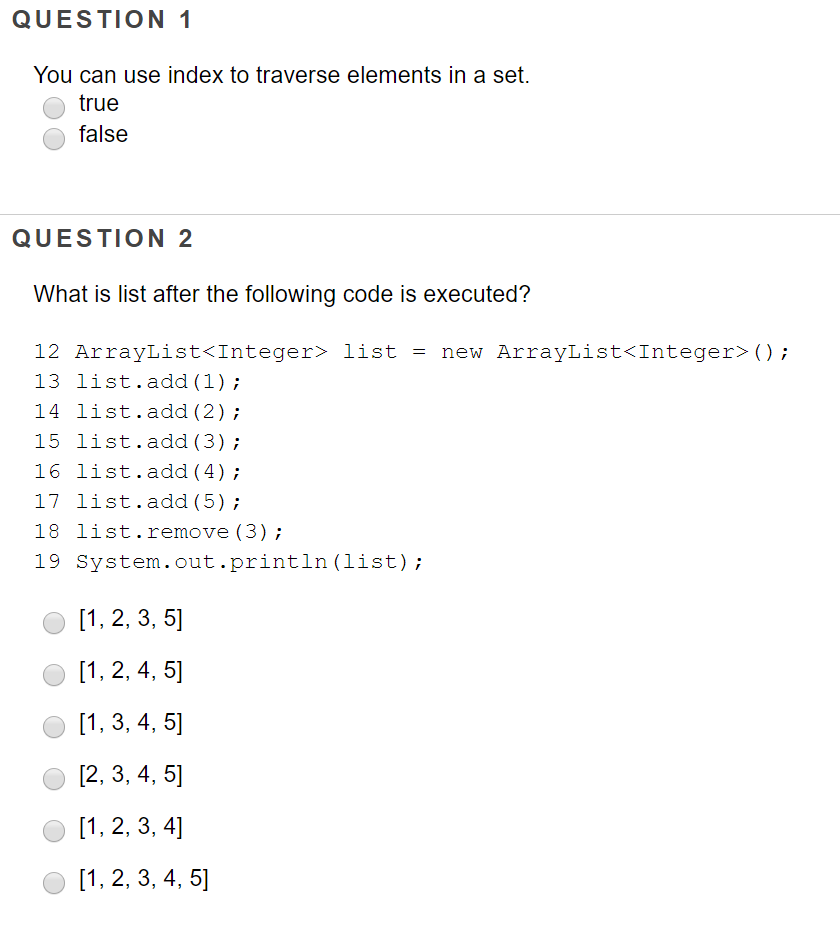Choose answer [1, 2, 3, 4] in Question 2
Screen dimensions: 840x939
[53, 830]
